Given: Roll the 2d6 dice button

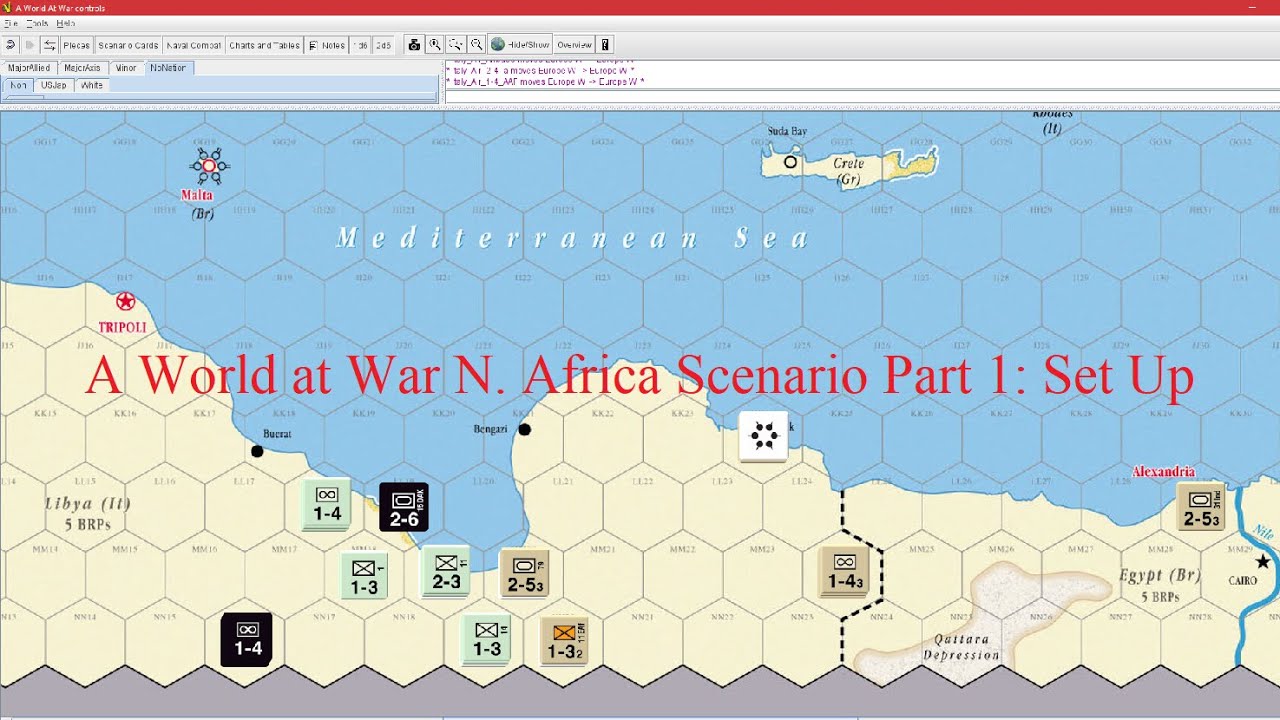Looking at the screenshot, I should (x=383, y=45).
